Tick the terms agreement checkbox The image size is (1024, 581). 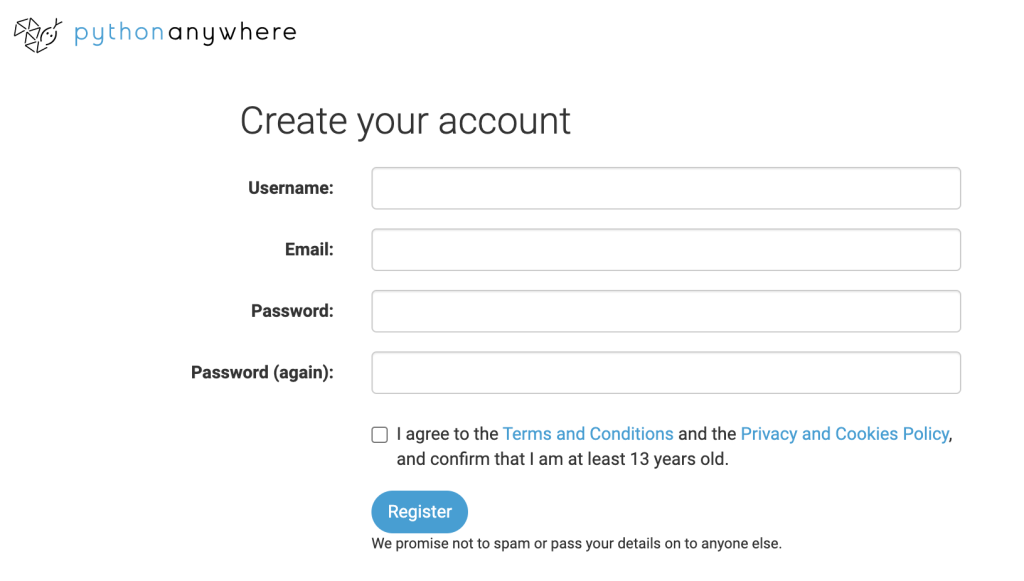pyautogui.click(x=380, y=434)
